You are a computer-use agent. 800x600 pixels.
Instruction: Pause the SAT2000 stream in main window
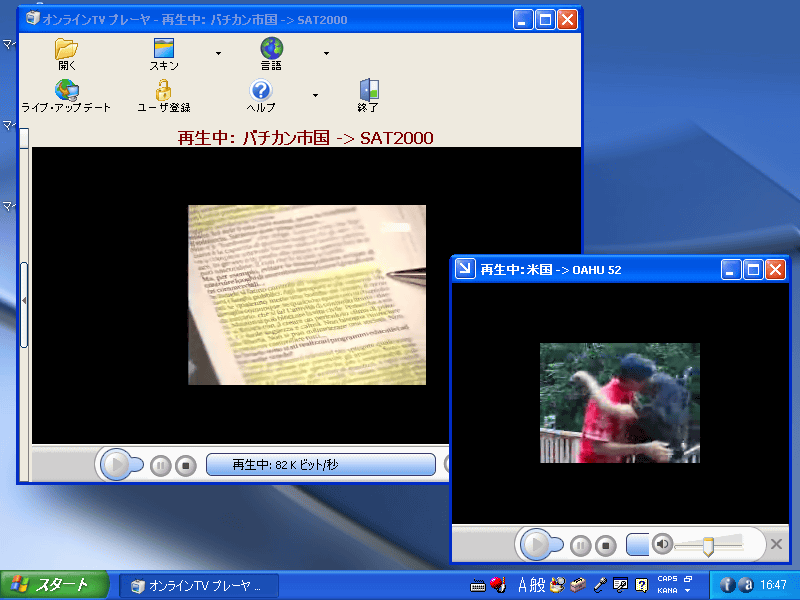pos(160,466)
